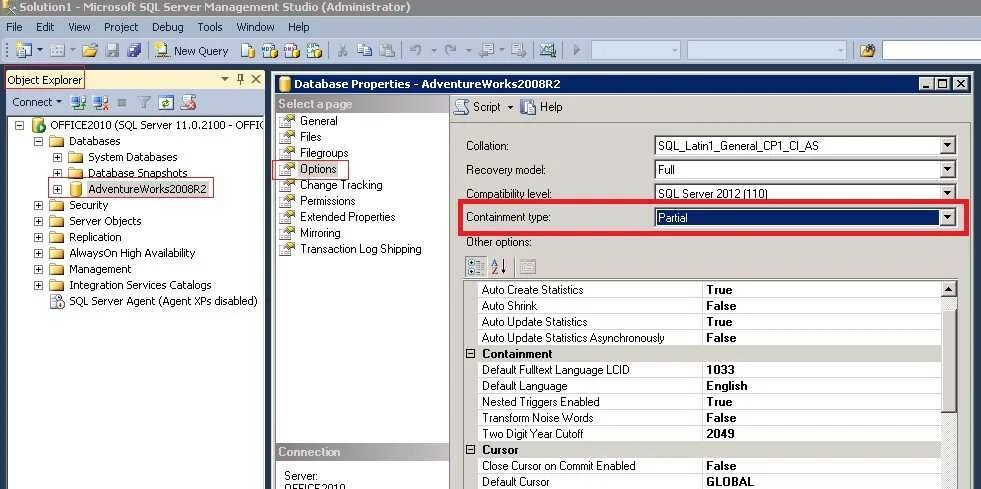Click the Undo arrow icon

tap(415, 51)
